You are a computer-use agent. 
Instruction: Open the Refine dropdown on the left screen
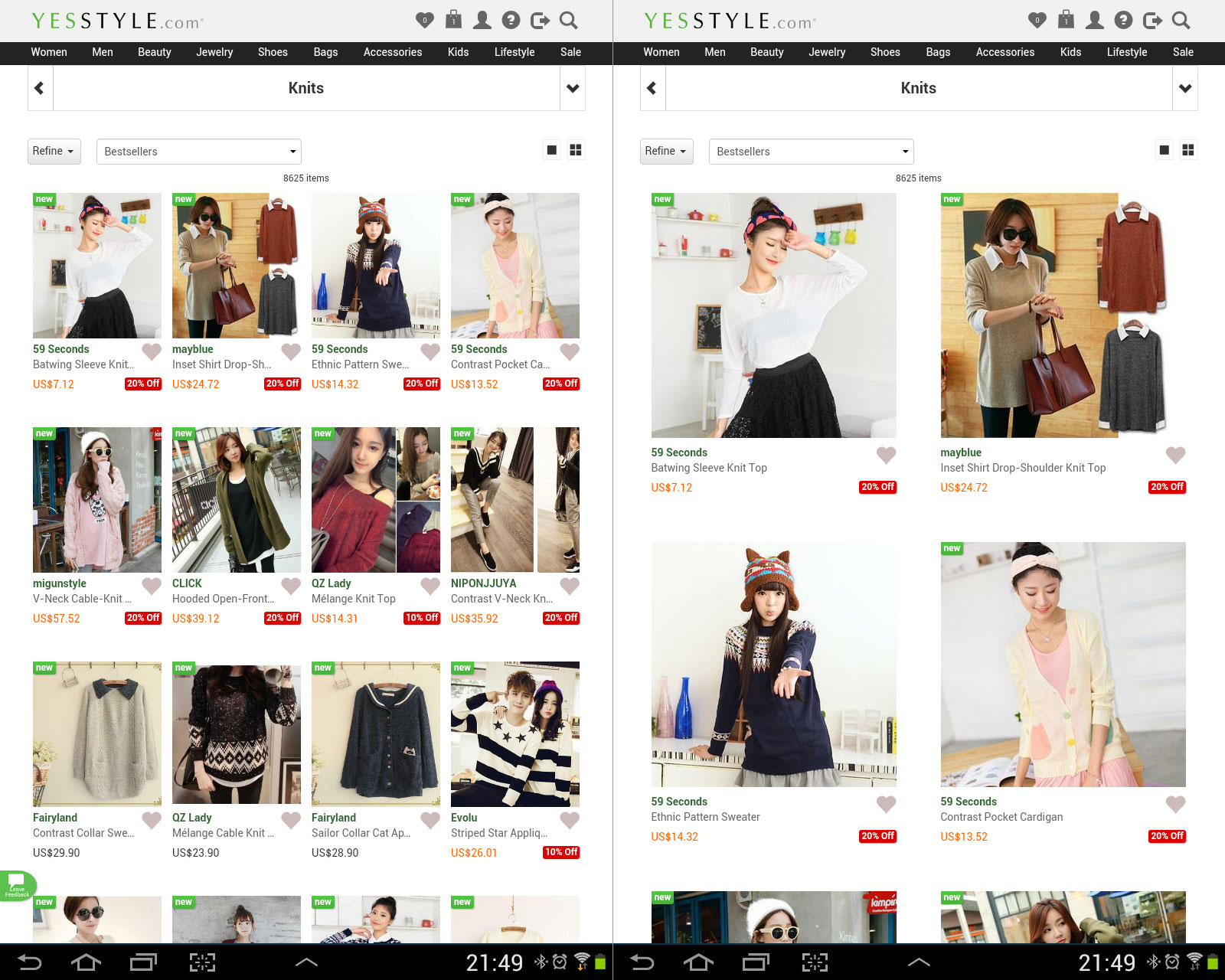[x=54, y=151]
